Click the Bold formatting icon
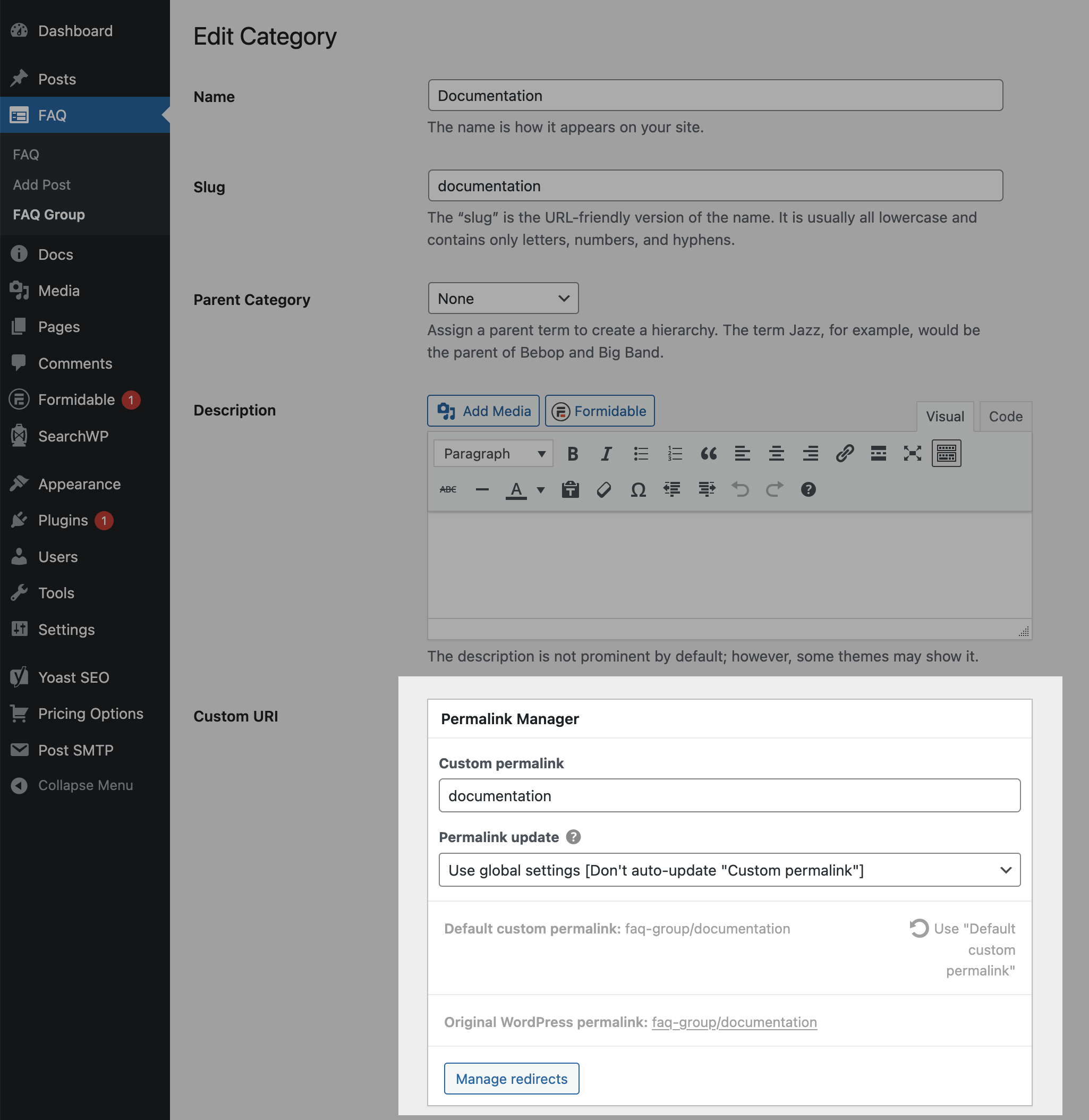This screenshot has height=1120, width=1089. [573, 454]
